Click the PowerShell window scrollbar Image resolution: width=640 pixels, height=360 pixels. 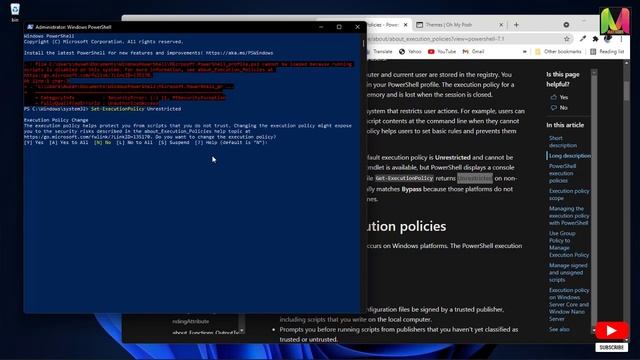tap(363, 42)
